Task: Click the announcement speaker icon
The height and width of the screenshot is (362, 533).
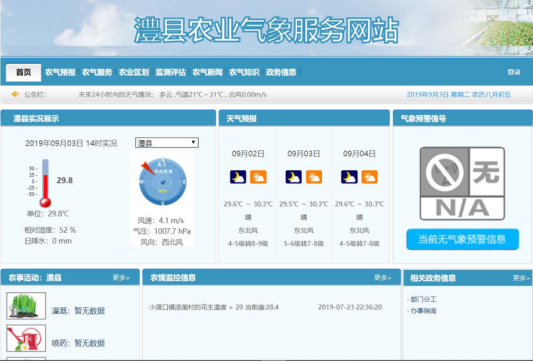Action: pyautogui.click(x=15, y=94)
